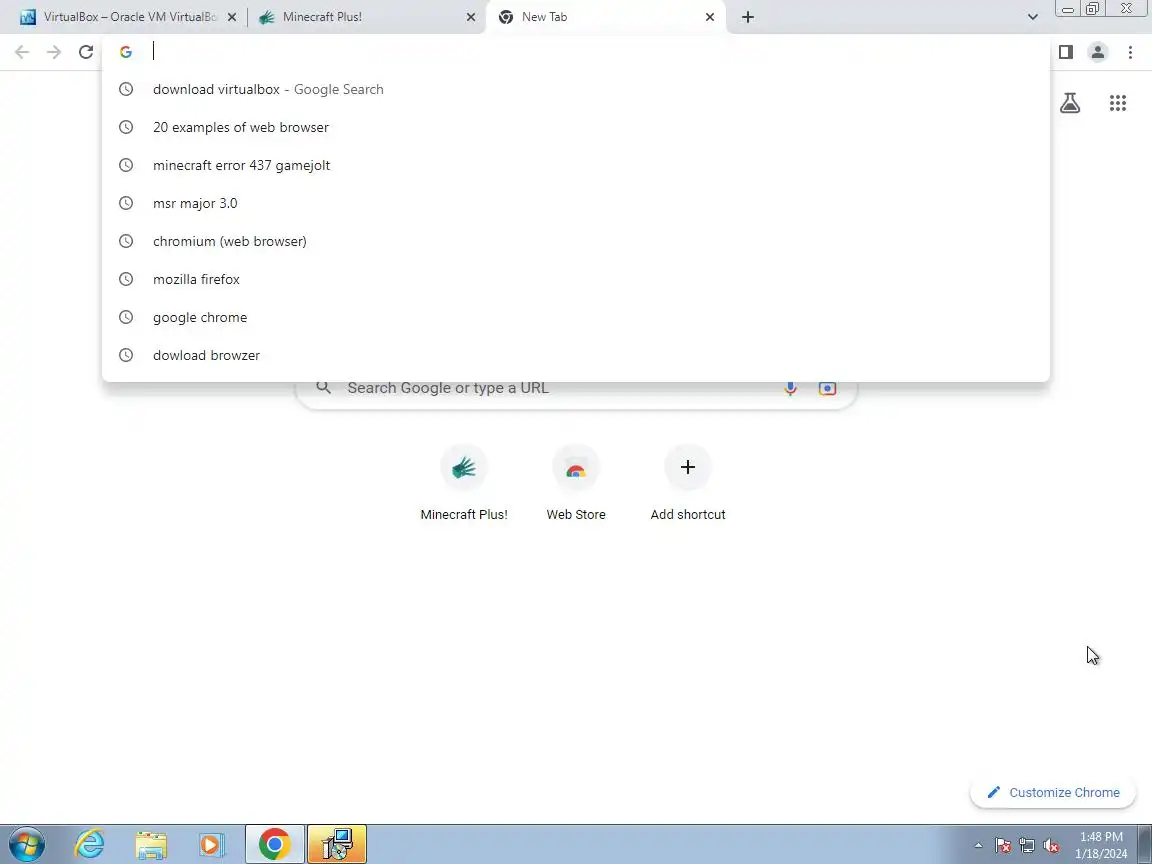Click the forward navigation arrow
Screen dimensions: 1152x864
(54, 51)
